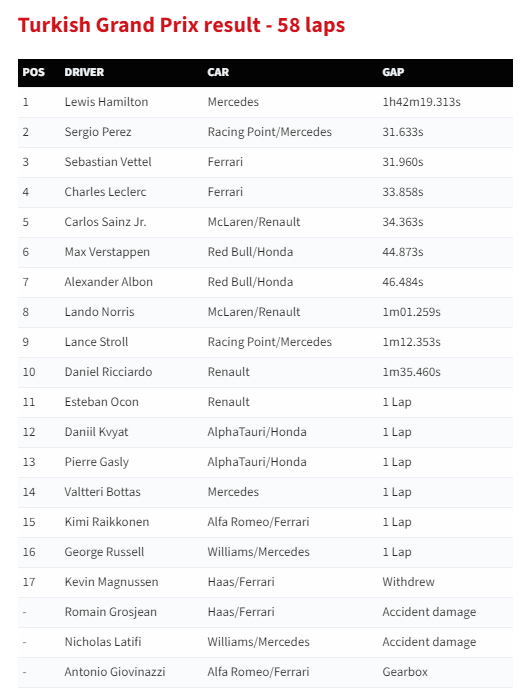Click Lewis Hamilton driver name
525x692 pixels.
pos(106,102)
